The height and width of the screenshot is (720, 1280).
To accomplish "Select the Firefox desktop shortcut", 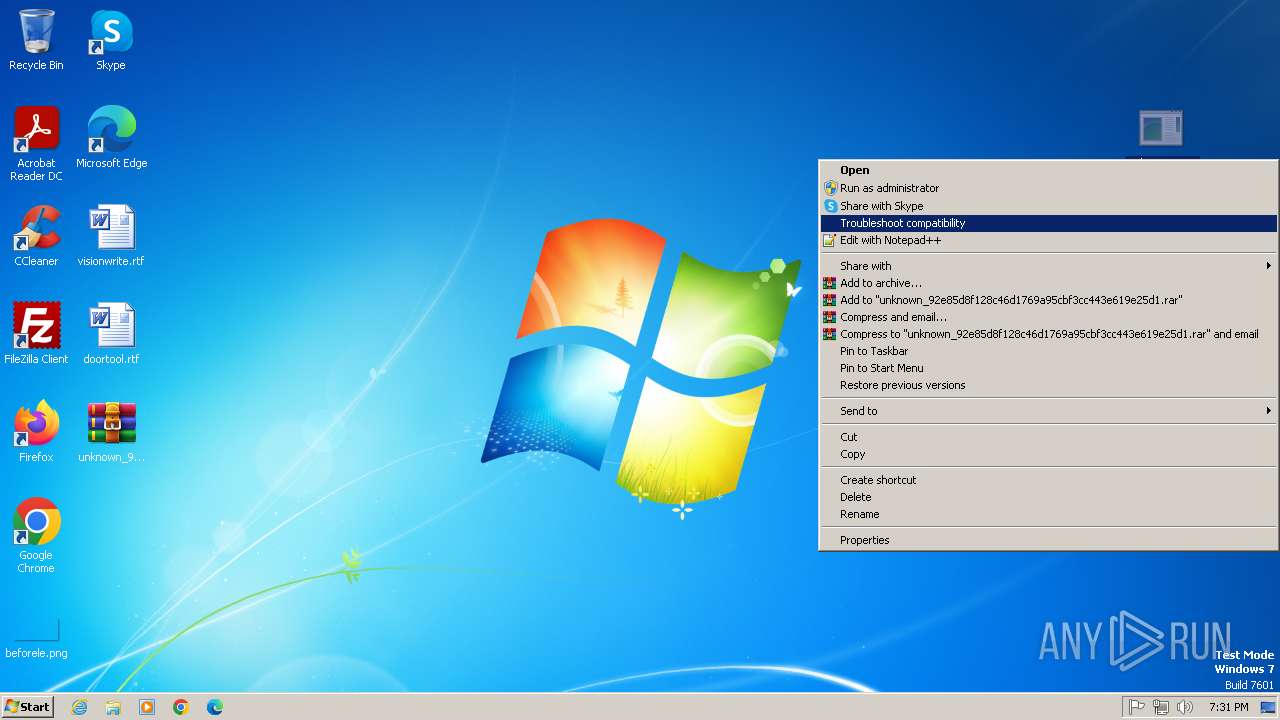I will click(x=36, y=431).
